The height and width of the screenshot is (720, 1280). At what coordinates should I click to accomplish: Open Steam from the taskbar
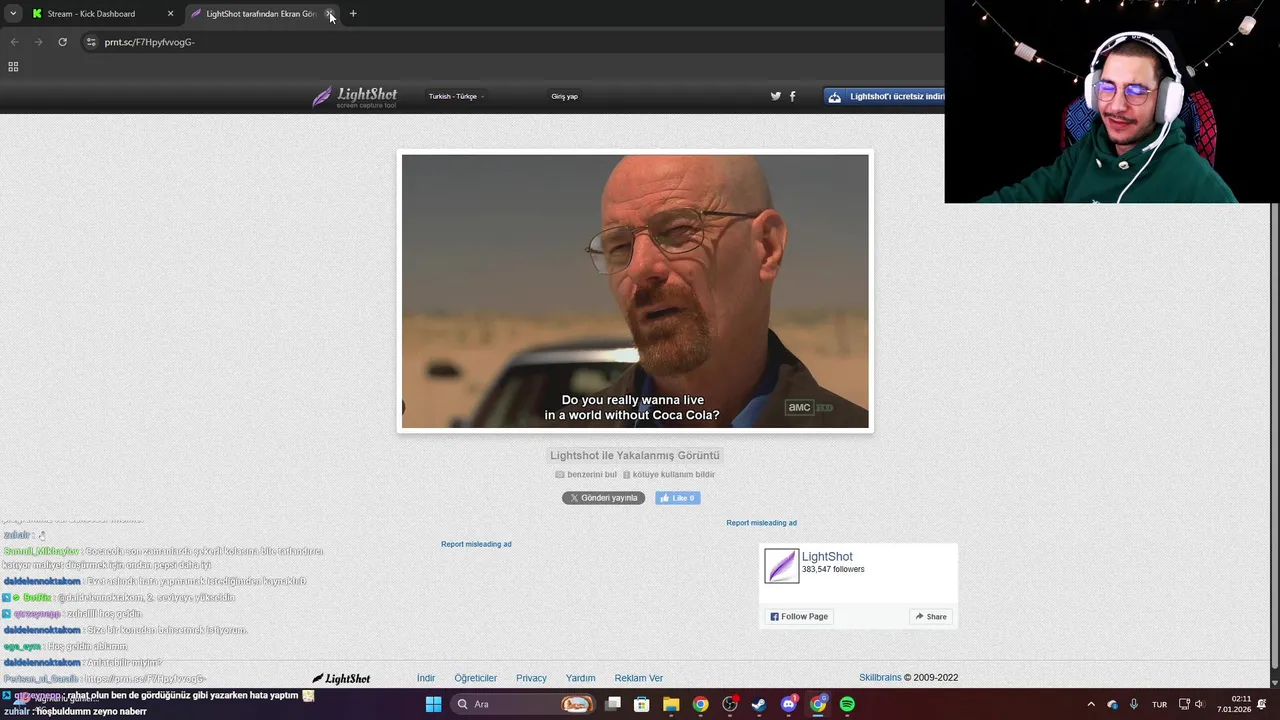pyautogui.click(x=759, y=704)
